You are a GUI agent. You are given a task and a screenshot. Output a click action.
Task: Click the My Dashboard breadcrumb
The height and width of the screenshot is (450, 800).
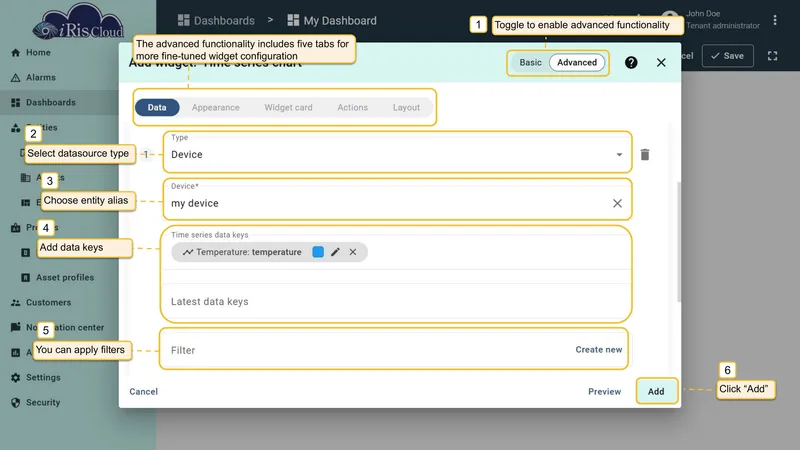(332, 20)
